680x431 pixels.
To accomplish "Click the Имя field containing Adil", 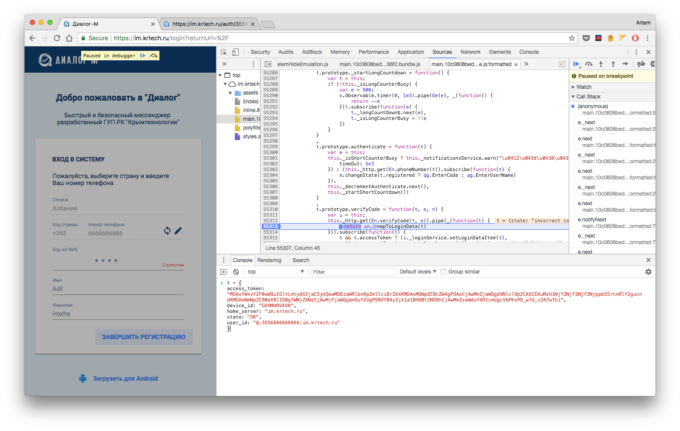I will pyautogui.click(x=118, y=289).
